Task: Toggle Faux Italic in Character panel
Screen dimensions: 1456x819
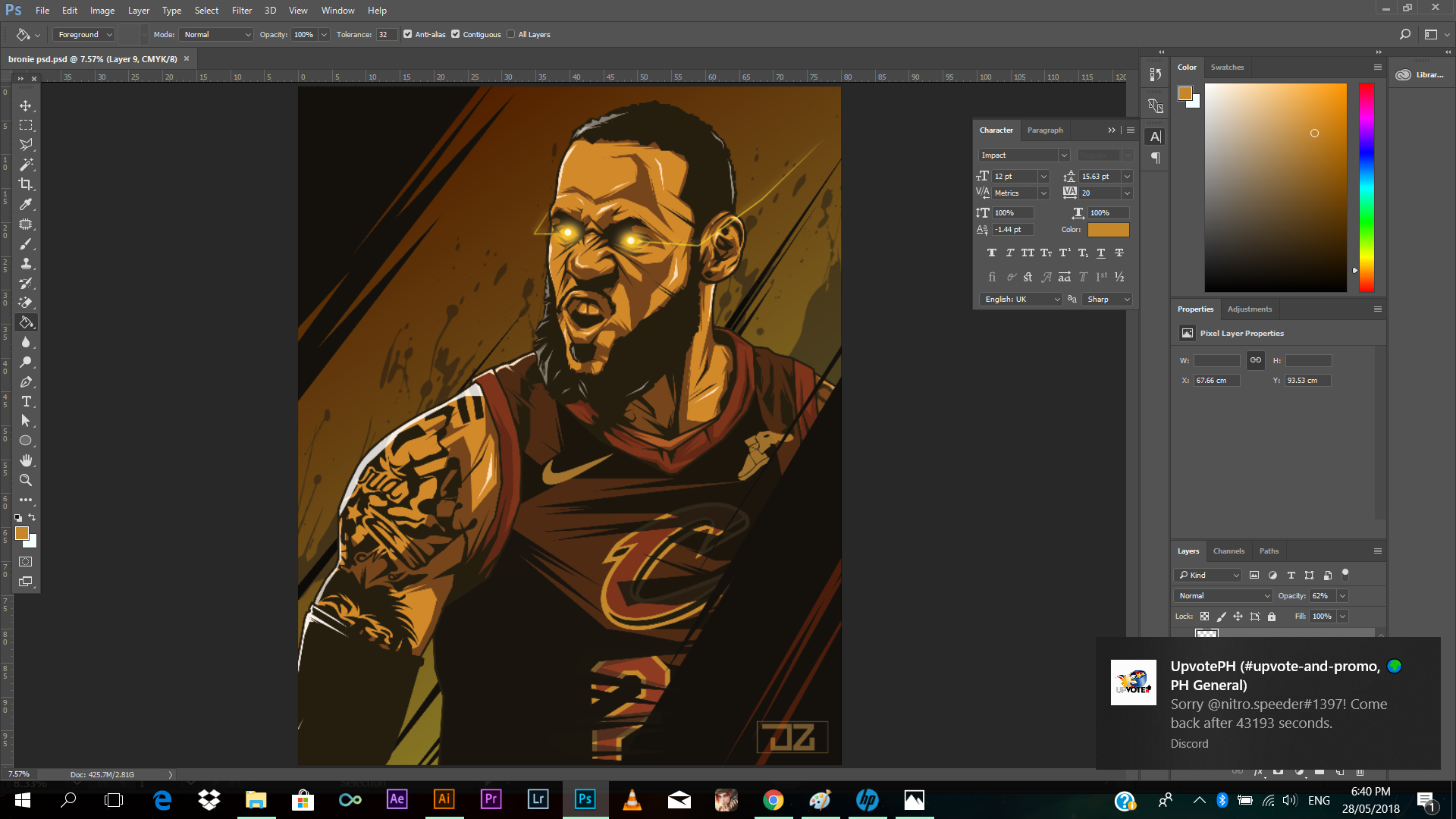Action: point(1010,253)
